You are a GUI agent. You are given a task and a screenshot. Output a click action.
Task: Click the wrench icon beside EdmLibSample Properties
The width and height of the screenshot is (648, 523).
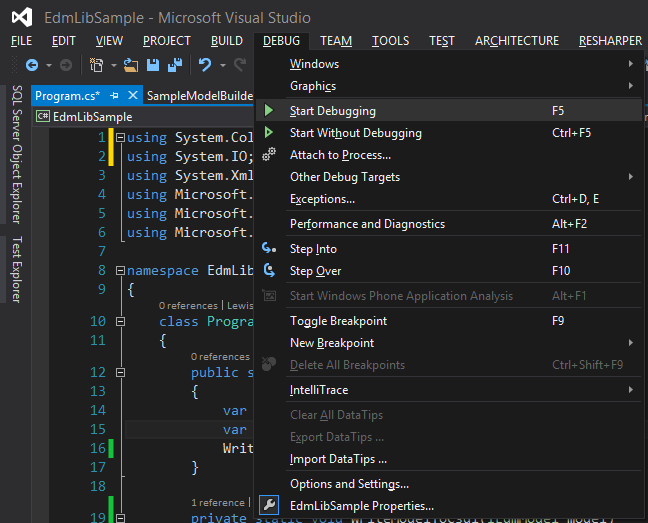pos(269,505)
